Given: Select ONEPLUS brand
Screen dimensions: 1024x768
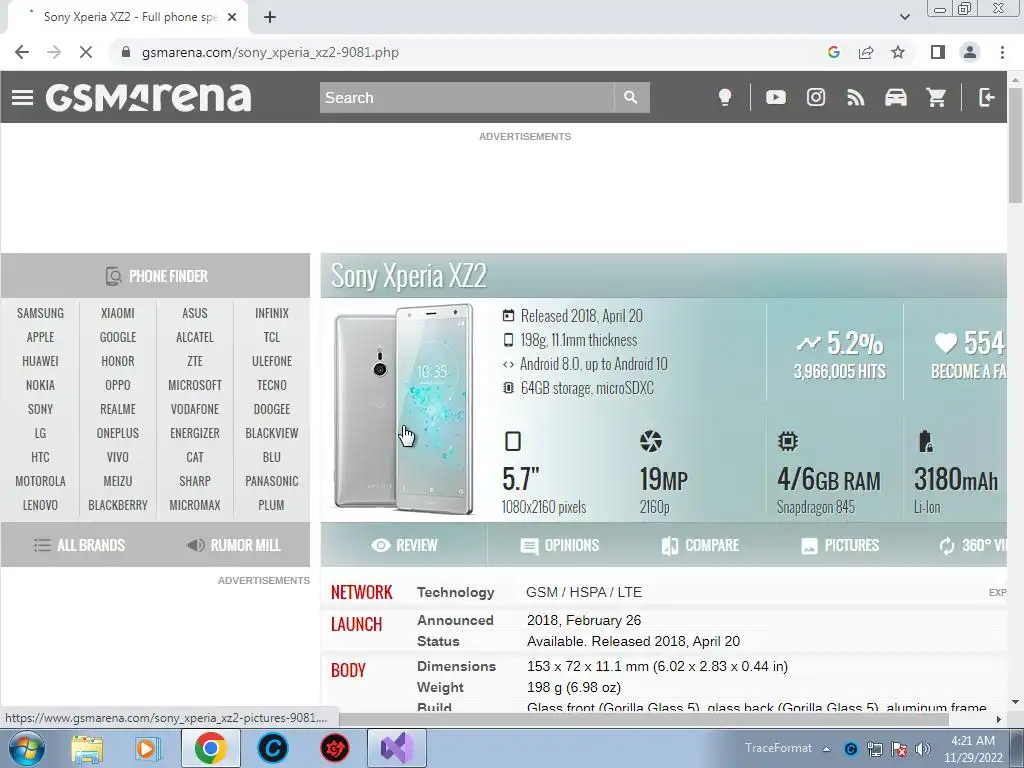Looking at the screenshot, I should pos(118,433).
